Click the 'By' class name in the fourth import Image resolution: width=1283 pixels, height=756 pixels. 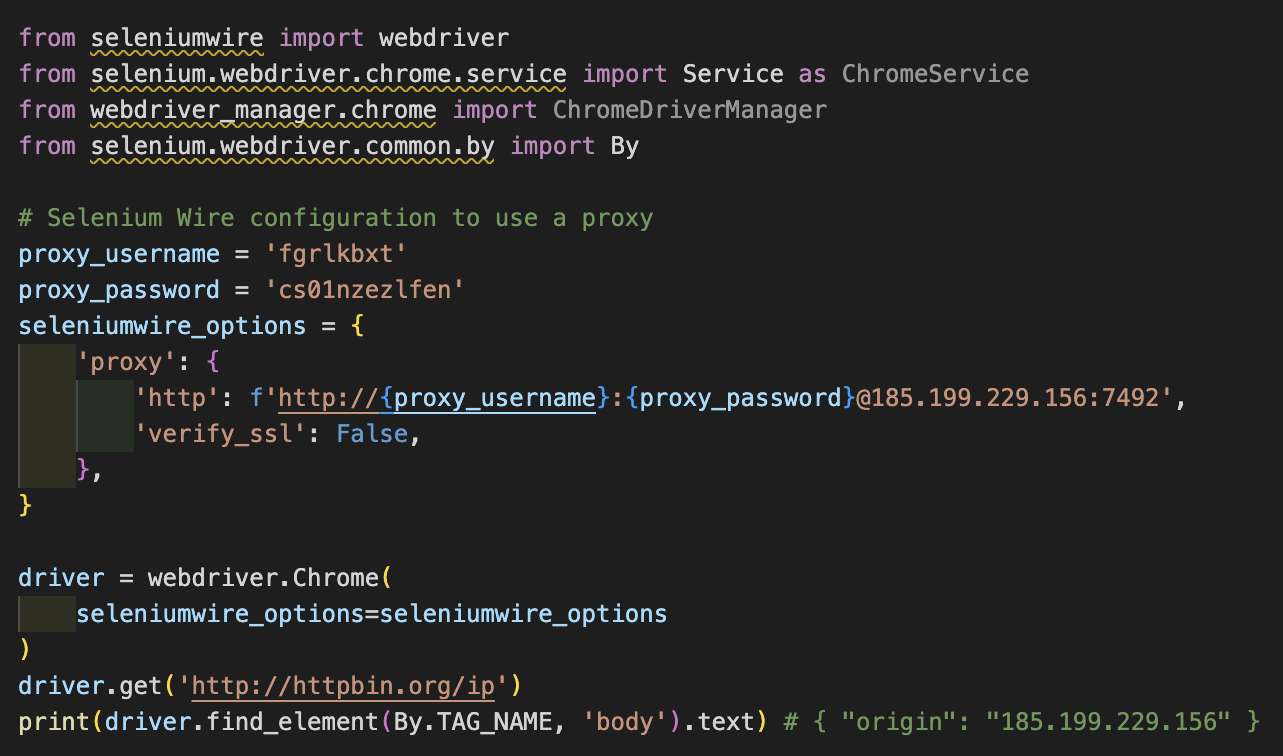coord(625,146)
